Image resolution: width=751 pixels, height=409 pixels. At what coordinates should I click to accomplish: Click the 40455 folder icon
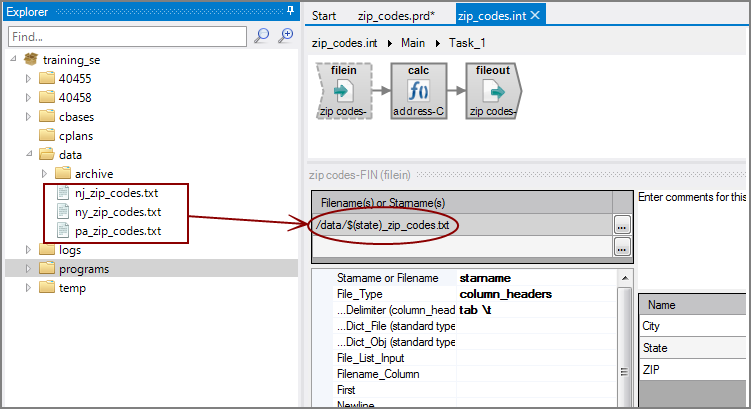(x=46, y=78)
